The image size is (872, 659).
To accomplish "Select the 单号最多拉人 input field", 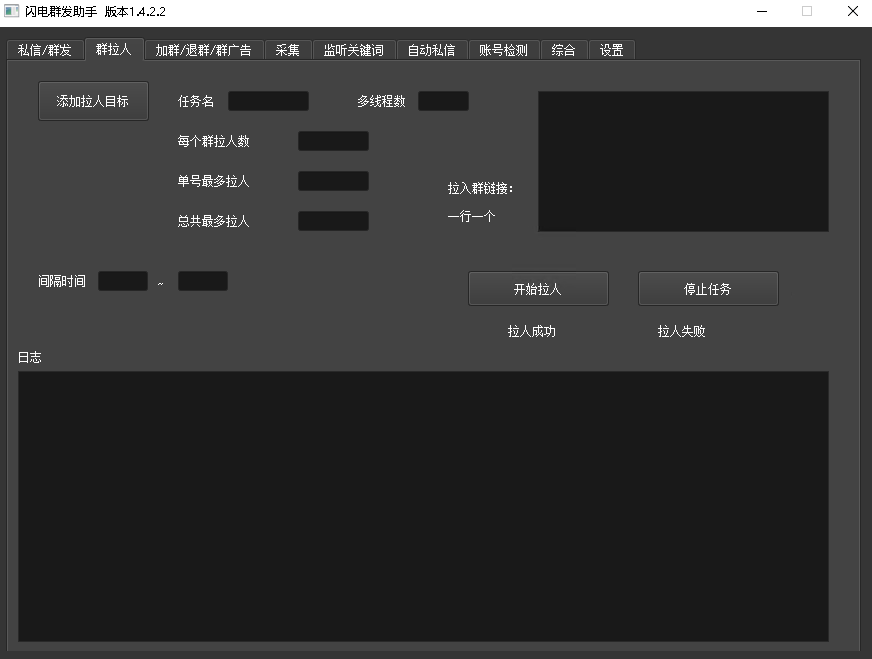I will coord(333,181).
